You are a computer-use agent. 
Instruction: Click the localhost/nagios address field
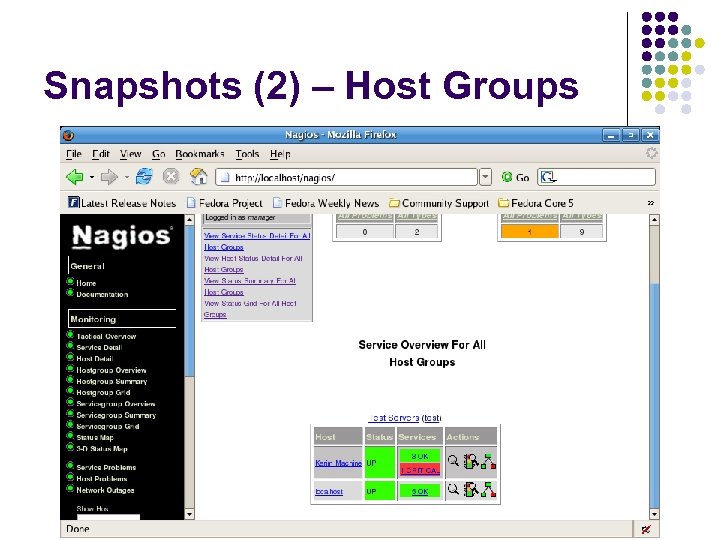tap(347, 177)
